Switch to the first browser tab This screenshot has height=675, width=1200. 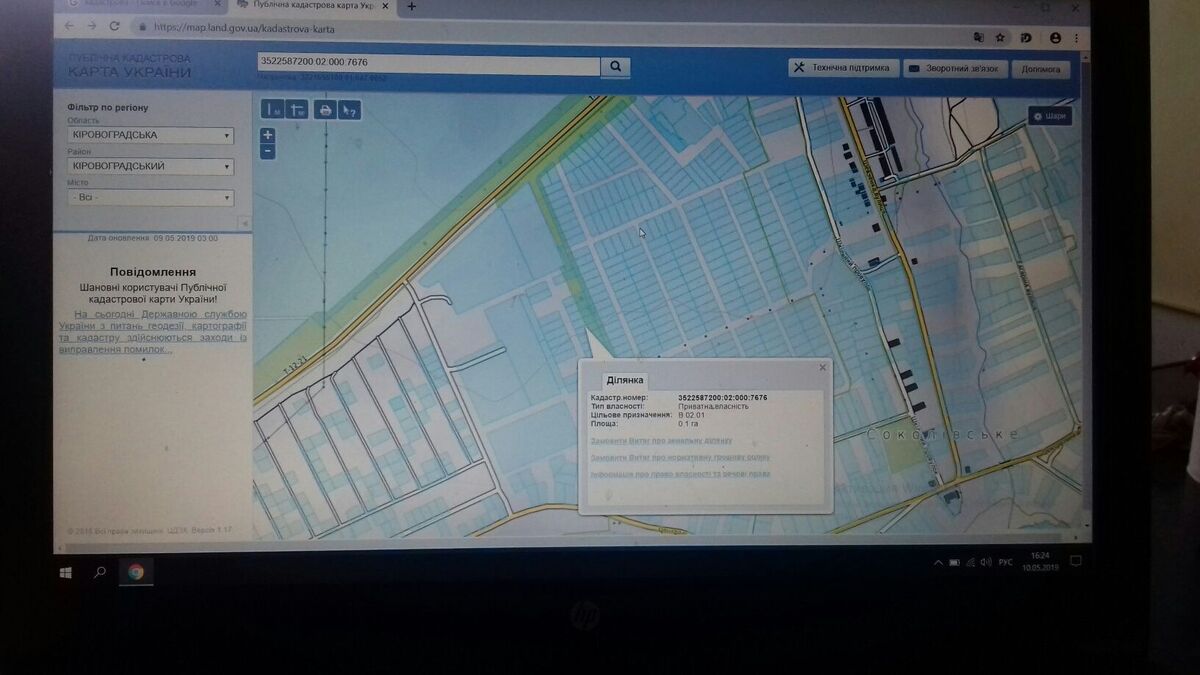pyautogui.click(x=140, y=6)
